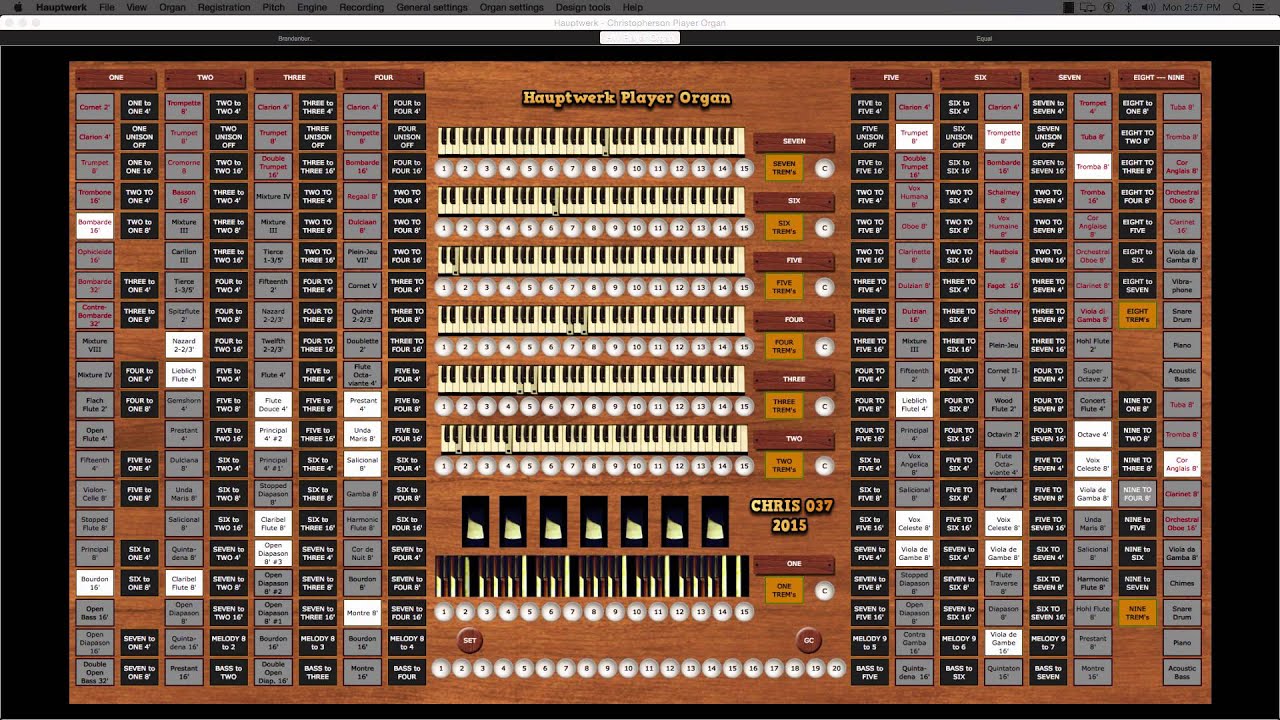Image resolution: width=1280 pixels, height=720 pixels.
Task: Toggle the EIGHT TREM's tremulant
Action: click(x=1137, y=315)
